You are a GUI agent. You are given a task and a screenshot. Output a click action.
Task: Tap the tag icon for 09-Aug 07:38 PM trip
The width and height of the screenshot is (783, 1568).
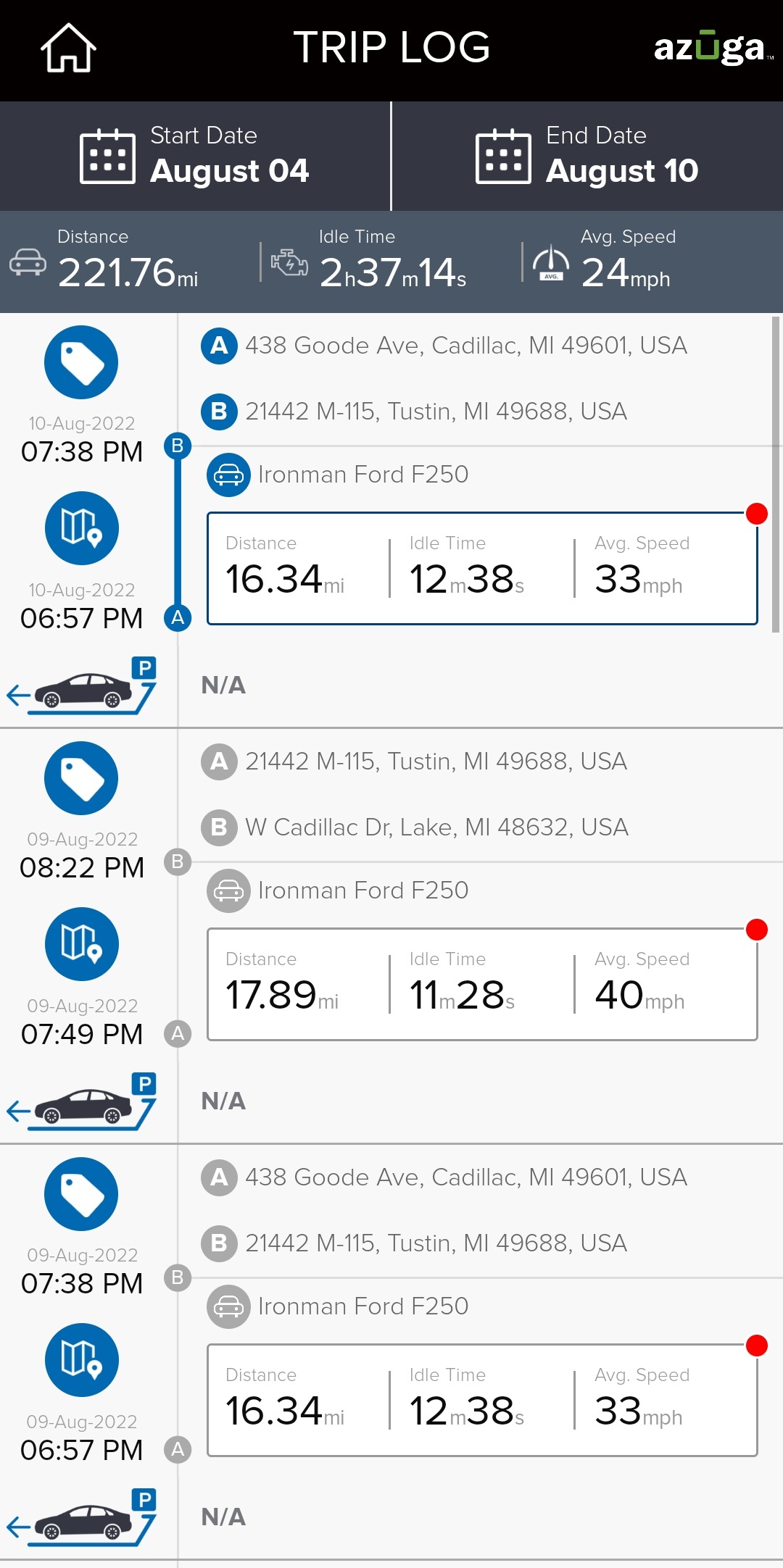[x=81, y=1194]
